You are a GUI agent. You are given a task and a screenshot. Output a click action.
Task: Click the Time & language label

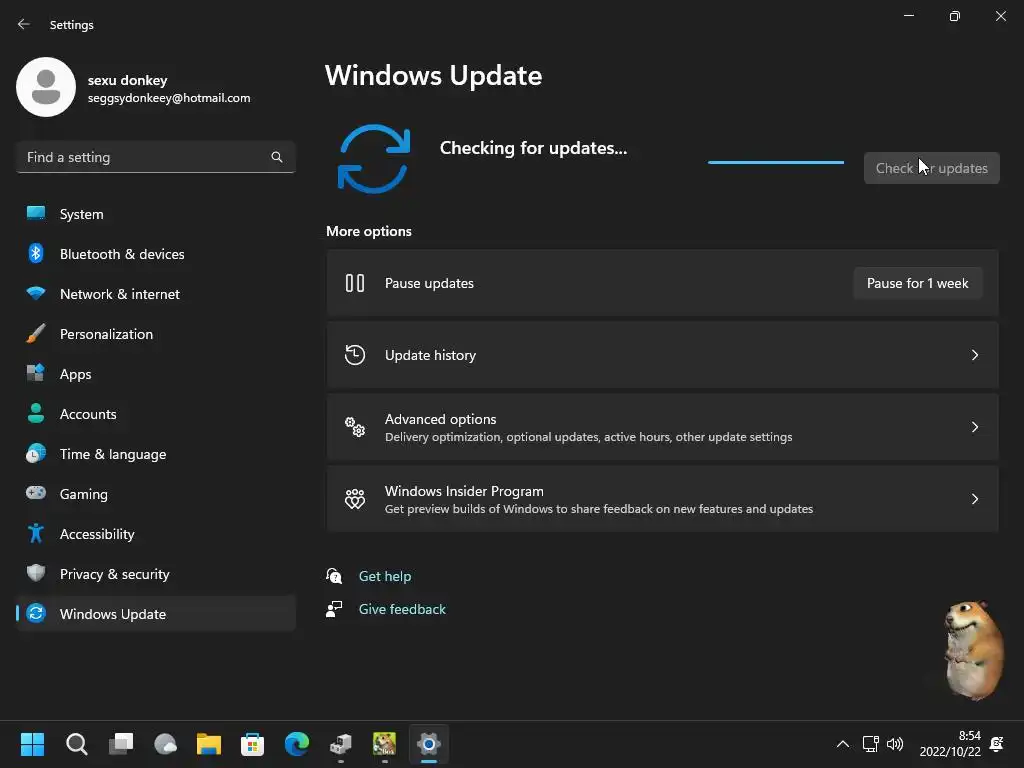(113, 455)
